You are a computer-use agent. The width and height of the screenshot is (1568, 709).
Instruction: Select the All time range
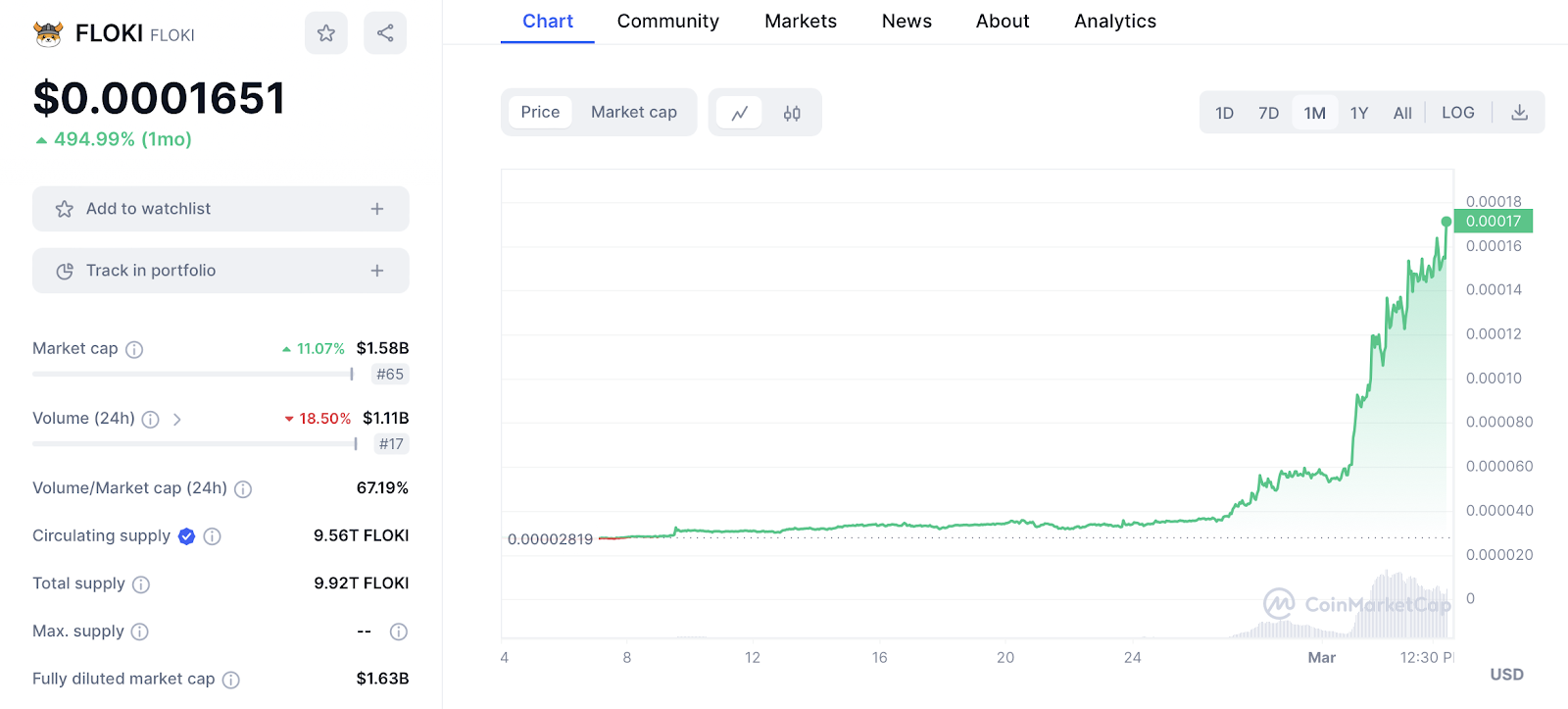tap(1402, 113)
